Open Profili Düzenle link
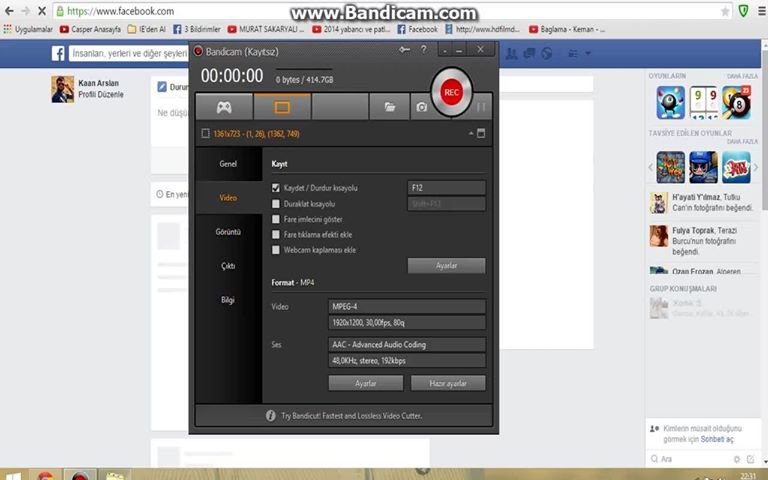 pyautogui.click(x=101, y=95)
